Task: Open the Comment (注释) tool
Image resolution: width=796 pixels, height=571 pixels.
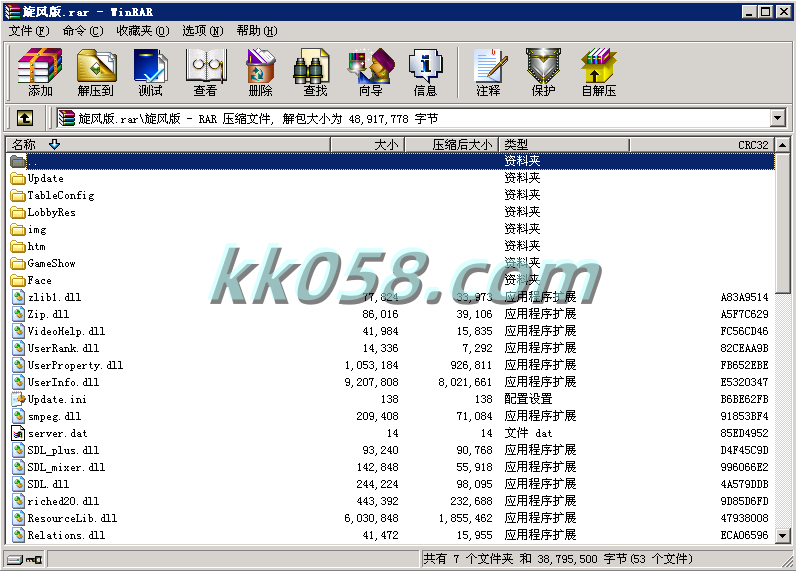Action: 489,73
